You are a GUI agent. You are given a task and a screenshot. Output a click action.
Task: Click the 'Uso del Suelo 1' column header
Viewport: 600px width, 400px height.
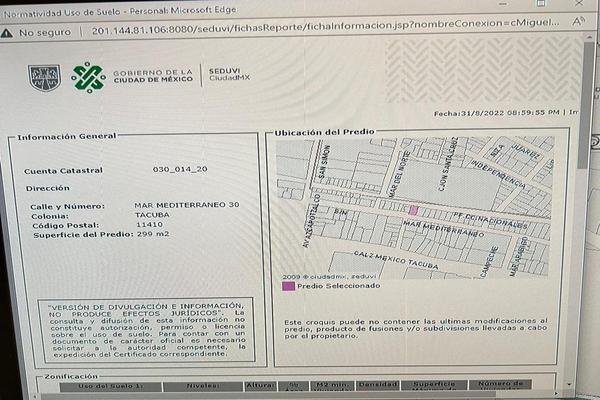(x=105, y=386)
